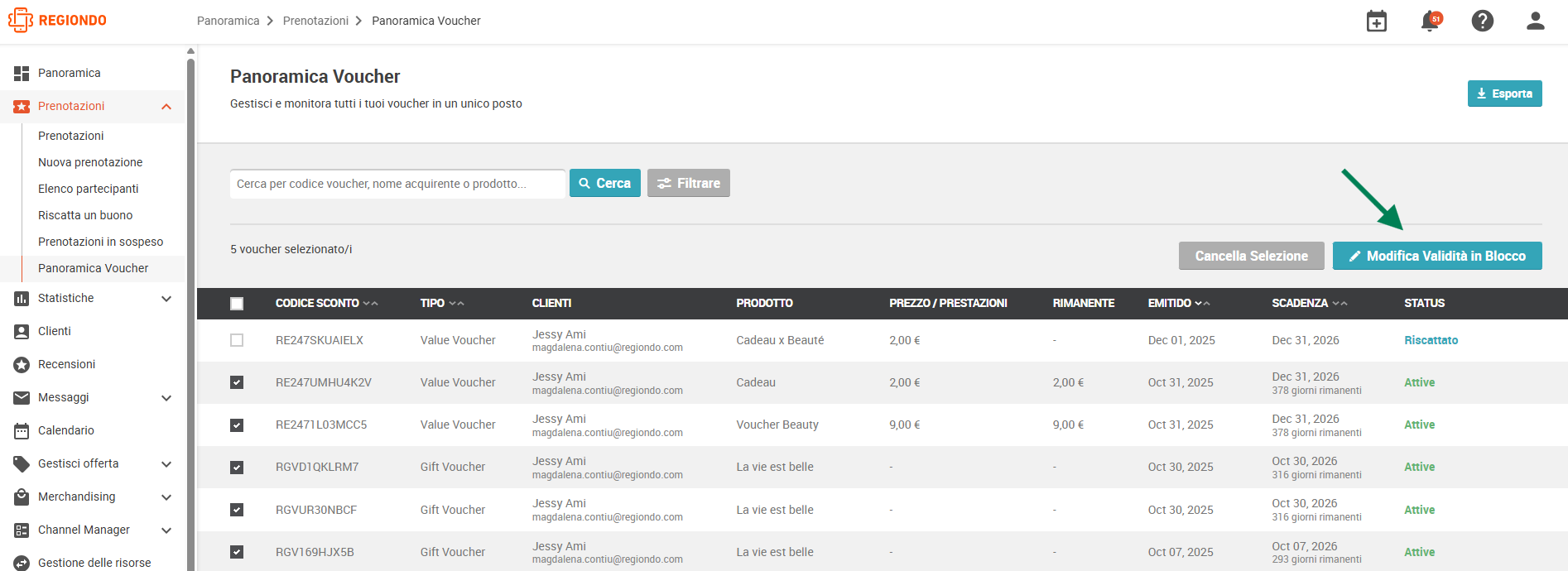Image resolution: width=1568 pixels, height=571 pixels.
Task: Open Riscatta un buono menu item
Action: coord(85,215)
